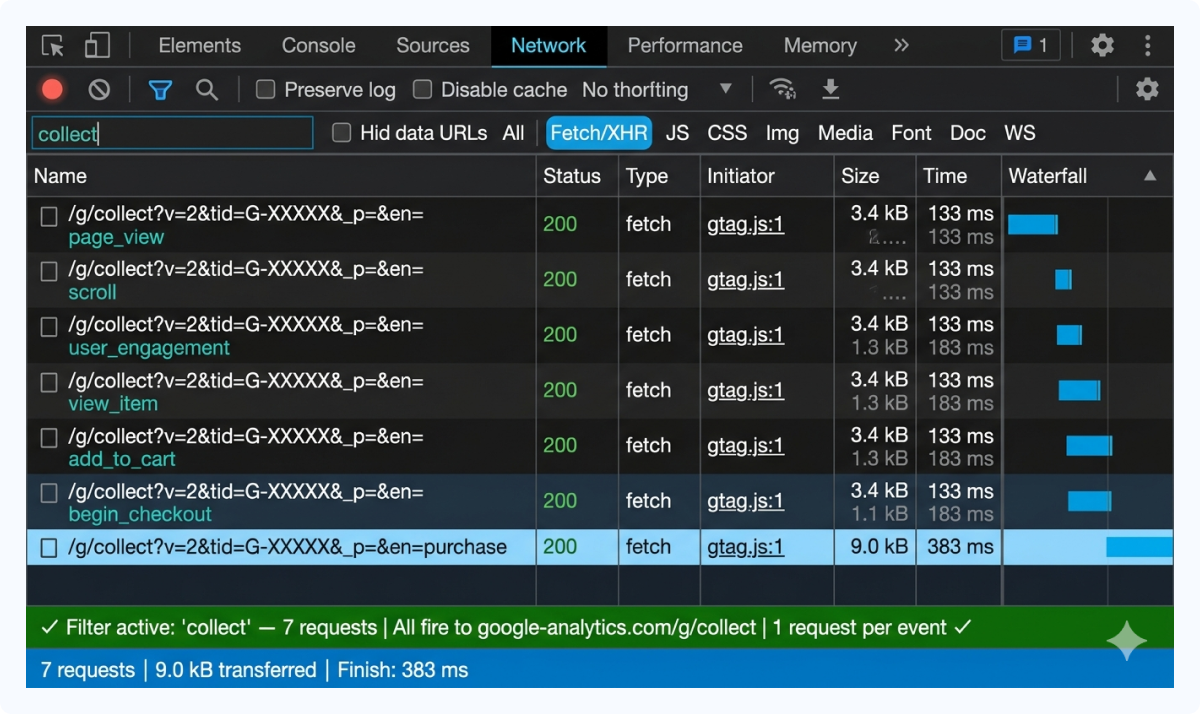1200x714 pixels.
Task: Toggle the device toolbar icon
Action: [97, 45]
